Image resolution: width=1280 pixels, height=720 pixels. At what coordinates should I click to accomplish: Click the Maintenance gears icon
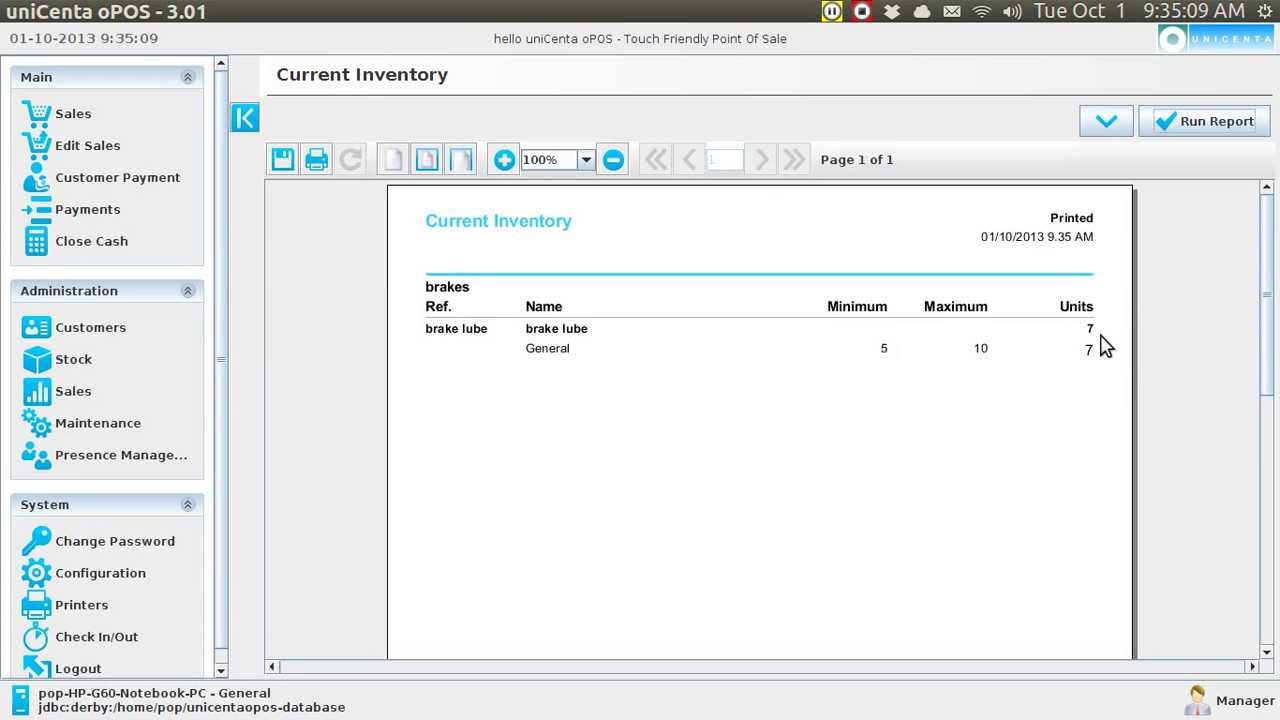tap(36, 423)
